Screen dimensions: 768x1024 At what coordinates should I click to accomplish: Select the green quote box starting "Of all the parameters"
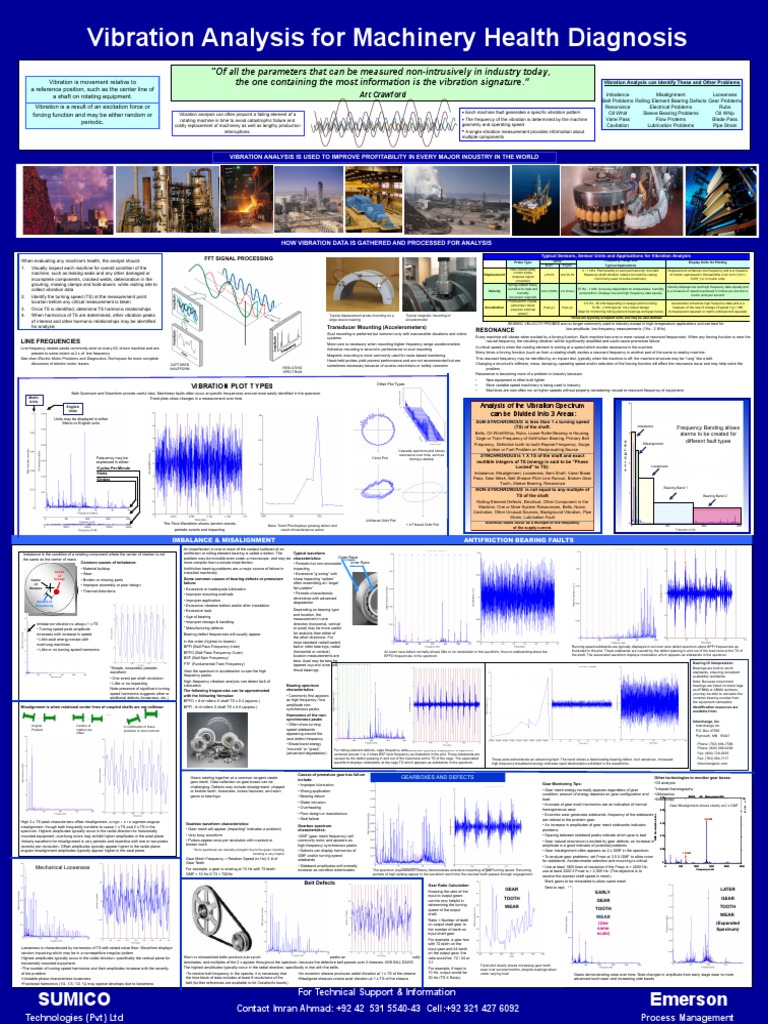click(x=381, y=82)
